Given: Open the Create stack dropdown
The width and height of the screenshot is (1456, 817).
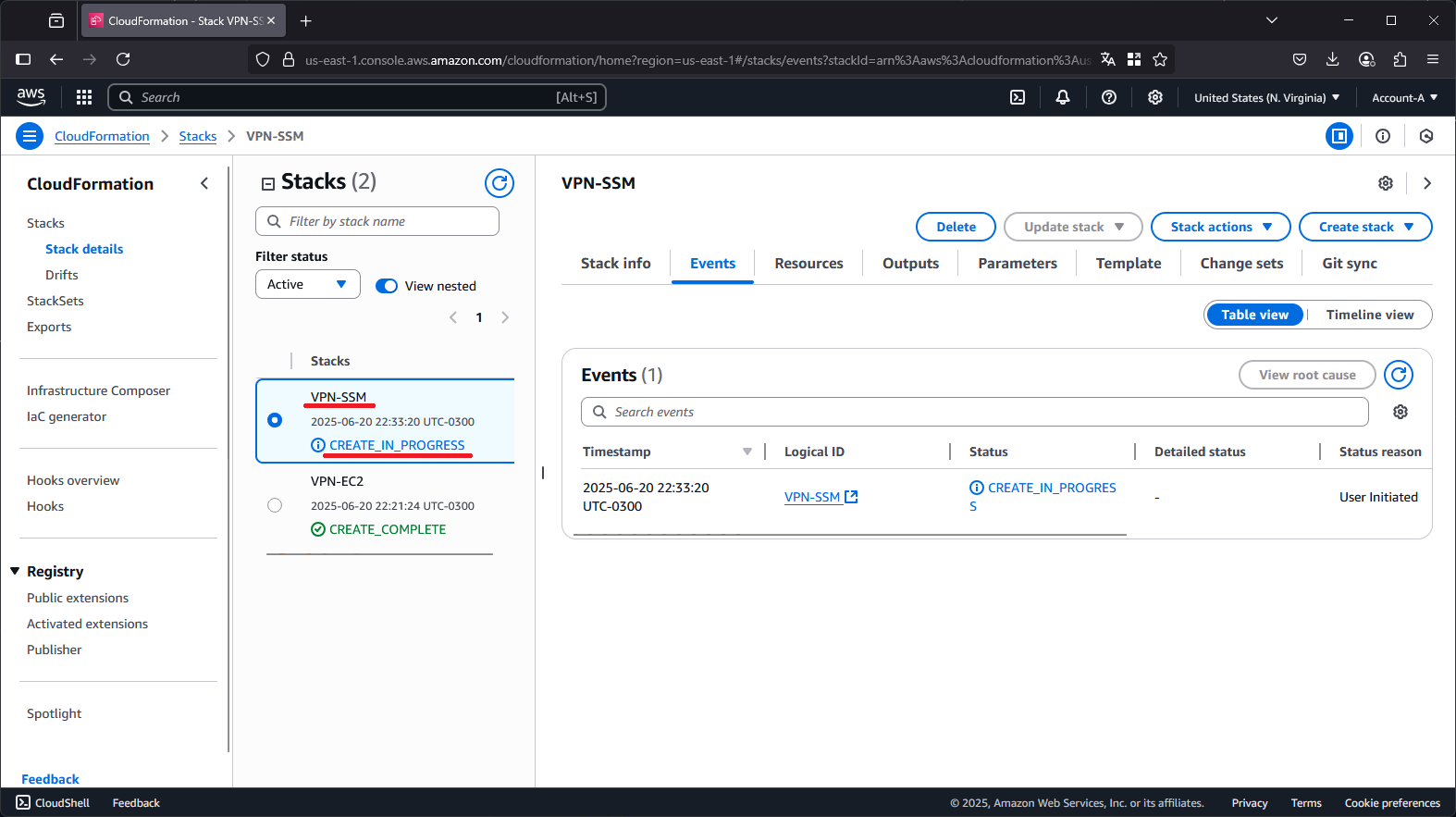Looking at the screenshot, I should coord(1365,227).
